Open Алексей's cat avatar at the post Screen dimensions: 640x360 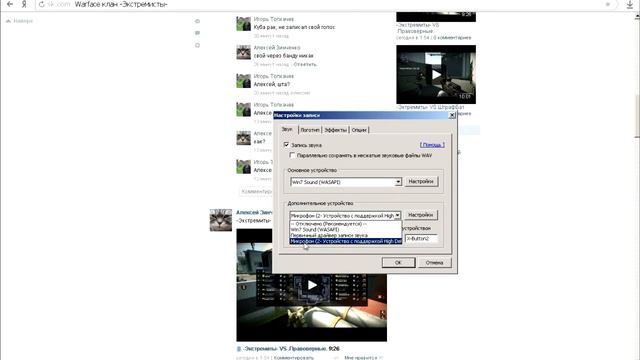[x=221, y=220]
